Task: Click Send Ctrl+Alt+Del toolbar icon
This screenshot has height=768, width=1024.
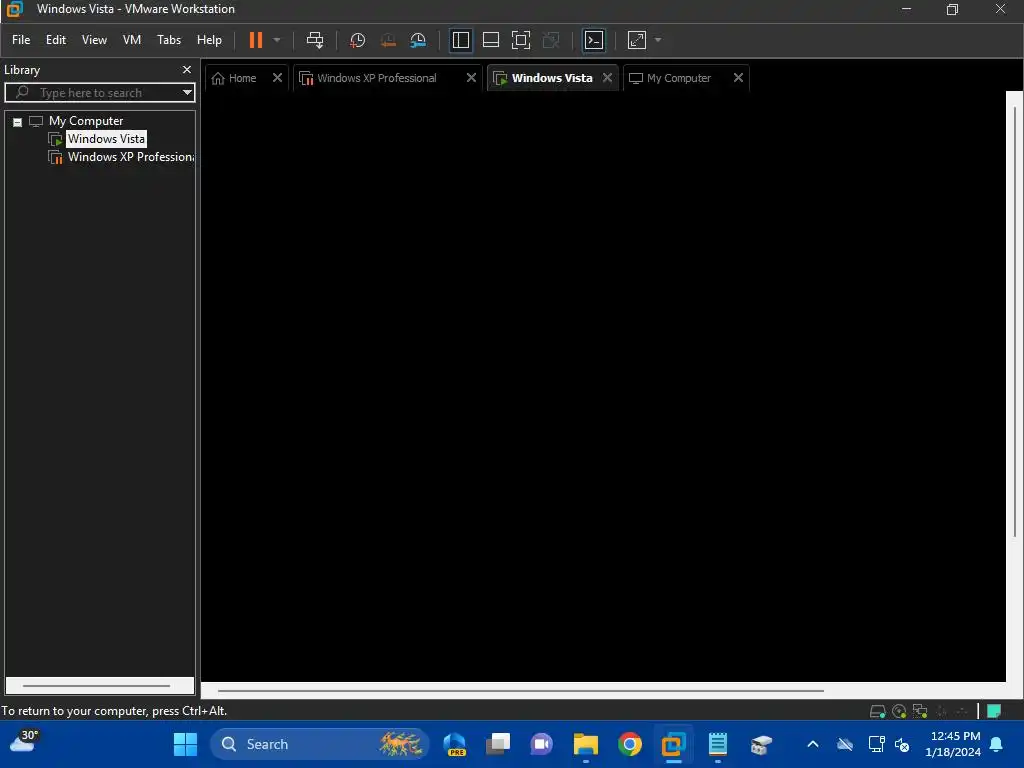Action: click(315, 40)
